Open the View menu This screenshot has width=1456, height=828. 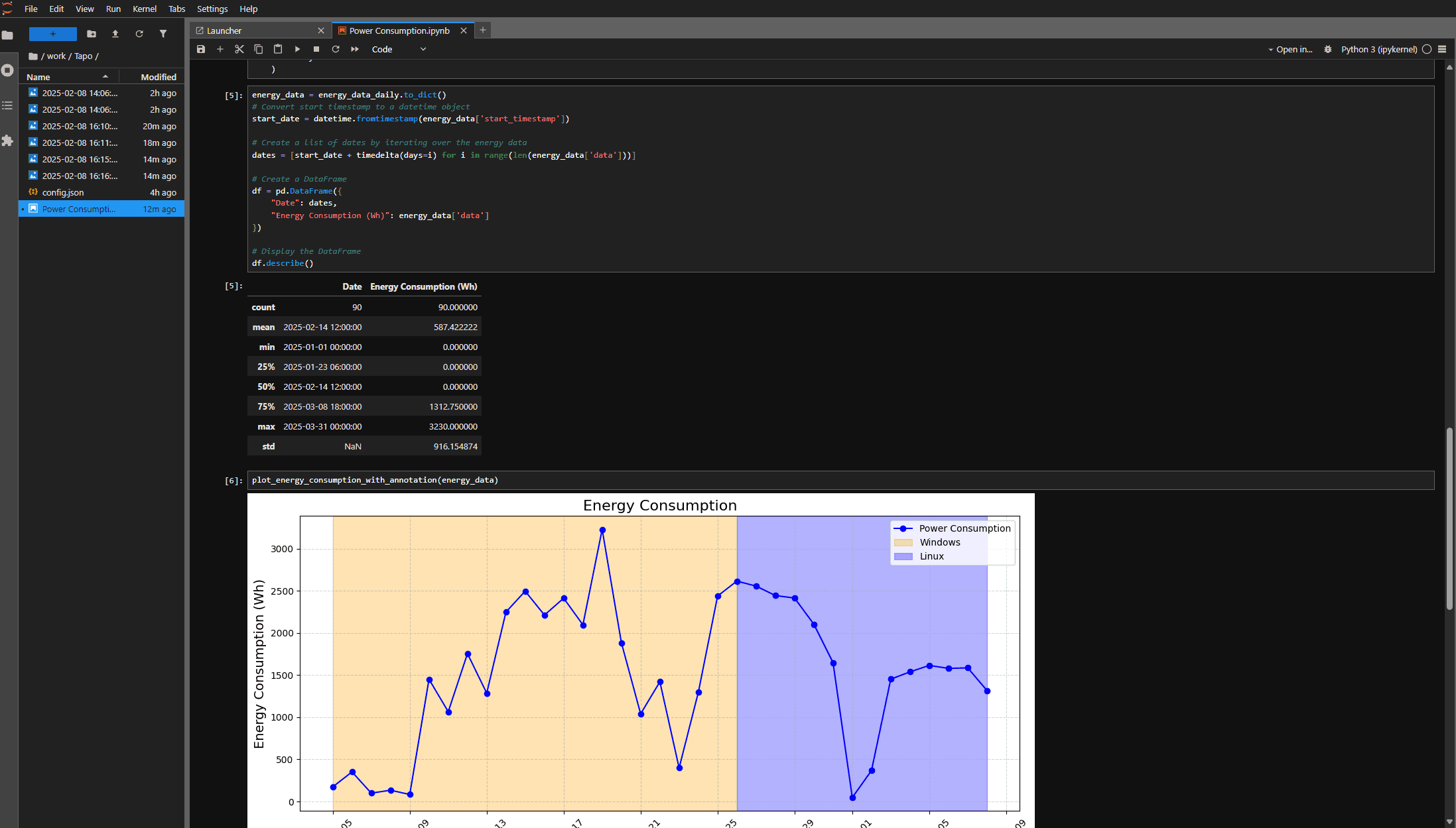click(x=85, y=9)
